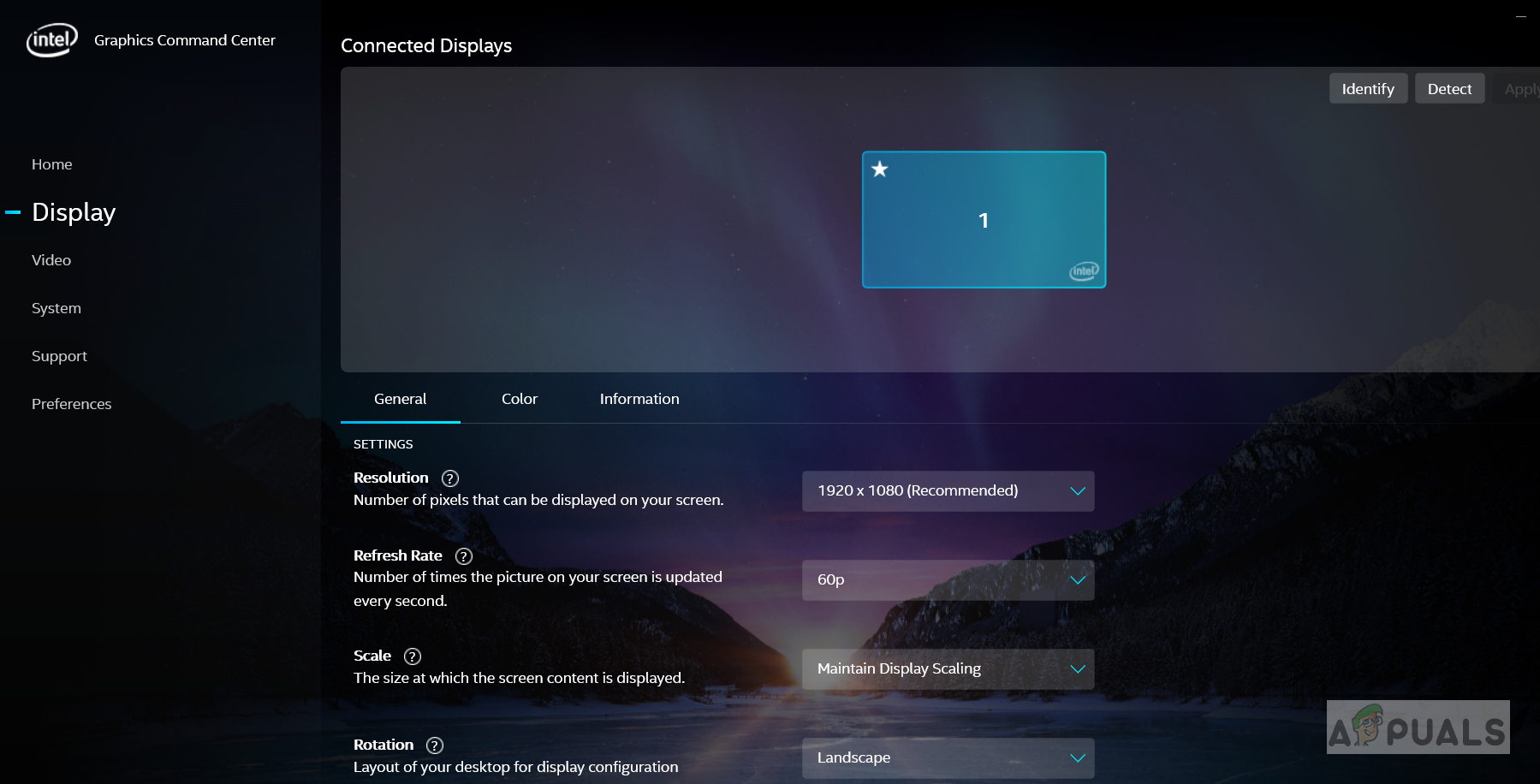Expand the Maintain Display Scaling dropdown

coord(948,669)
